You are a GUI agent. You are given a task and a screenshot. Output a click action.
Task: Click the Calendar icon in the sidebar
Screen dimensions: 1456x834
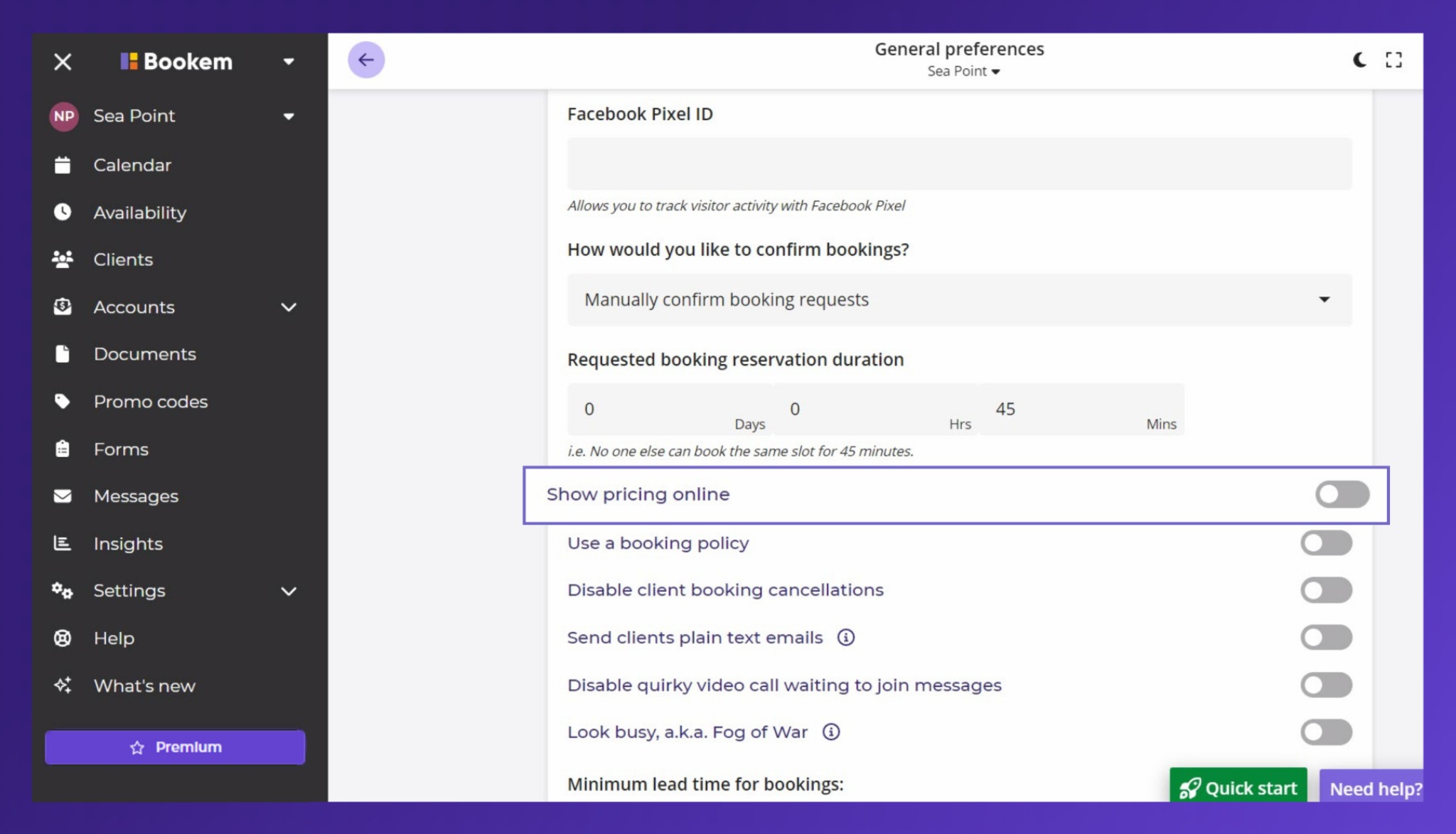coord(63,165)
